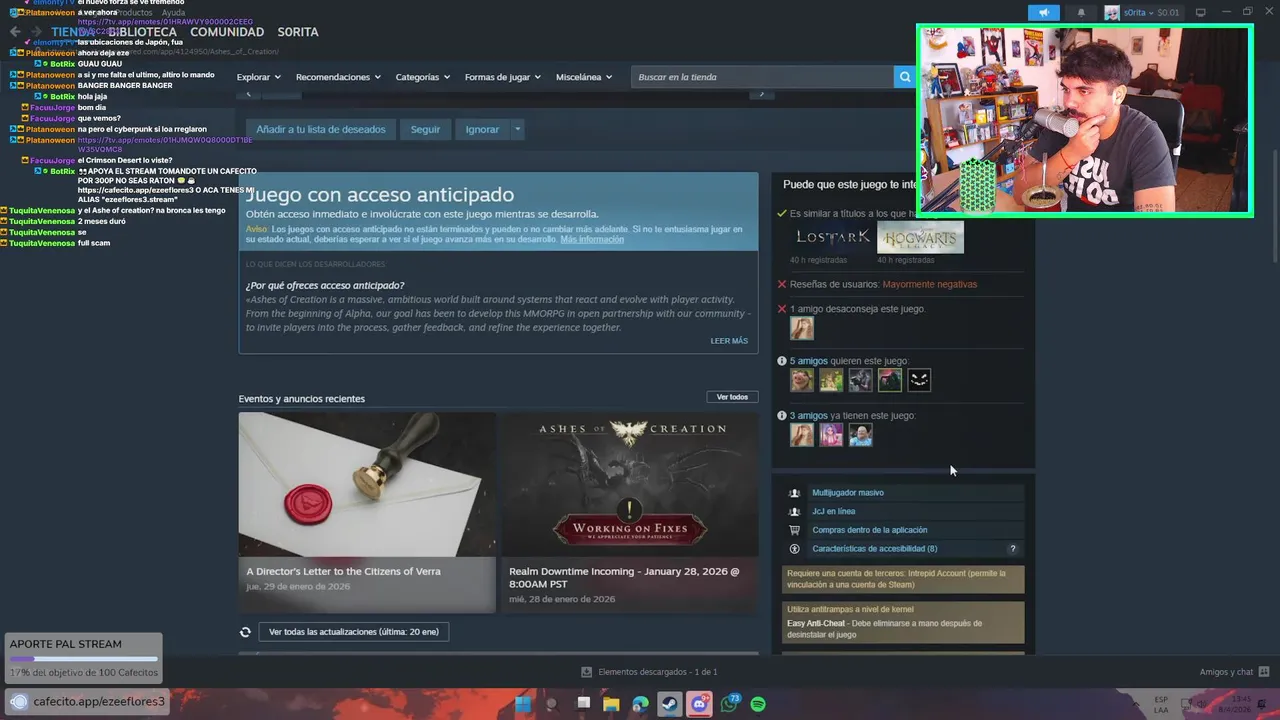The width and height of the screenshot is (1280, 720).
Task: Open Amigos y chat panel
Action: [1234, 672]
